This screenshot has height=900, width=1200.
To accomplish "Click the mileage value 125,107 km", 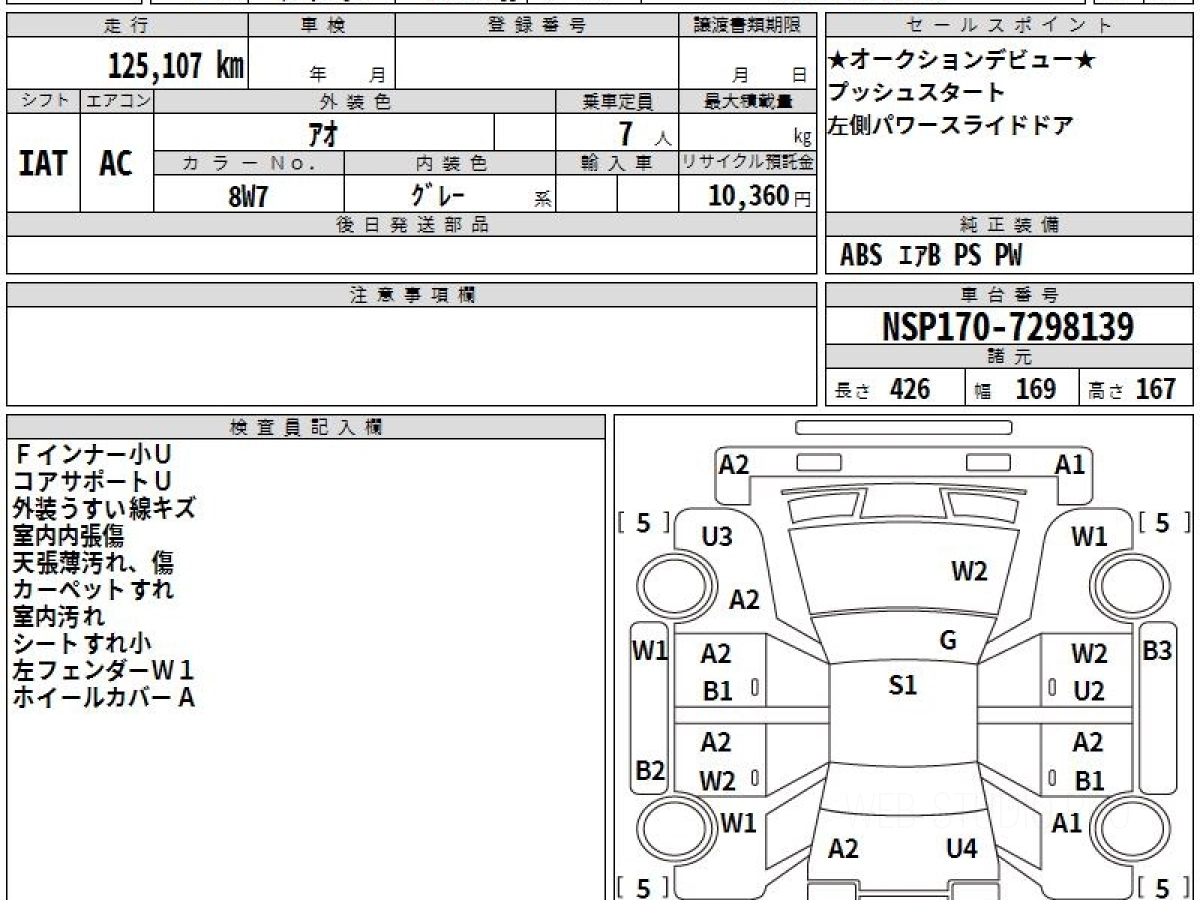I will tap(176, 66).
